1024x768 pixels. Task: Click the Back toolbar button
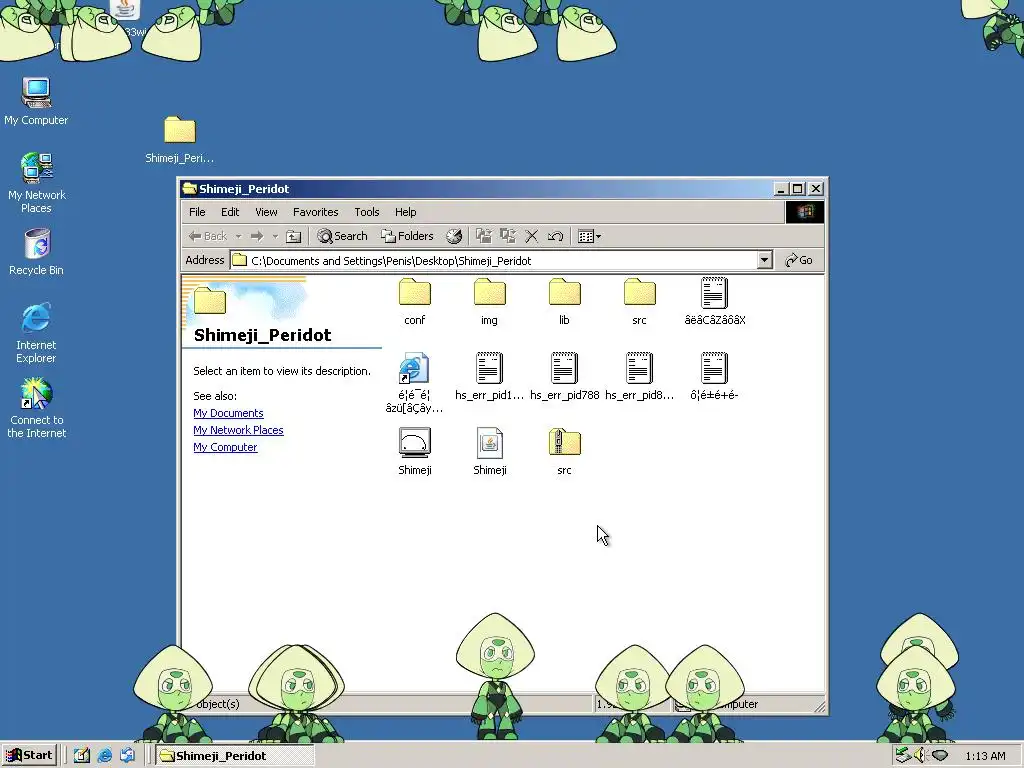pos(208,236)
